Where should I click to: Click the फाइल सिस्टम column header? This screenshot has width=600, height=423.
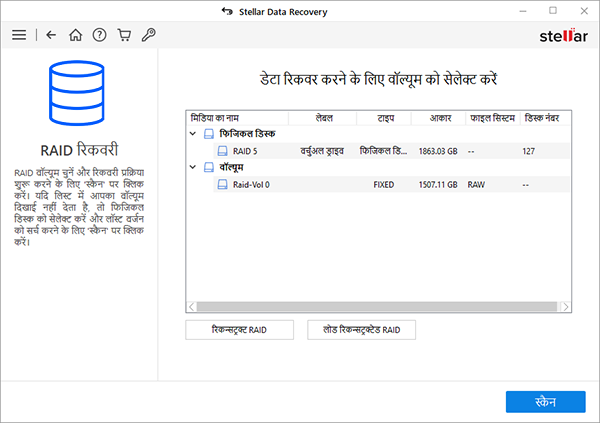coord(493,118)
